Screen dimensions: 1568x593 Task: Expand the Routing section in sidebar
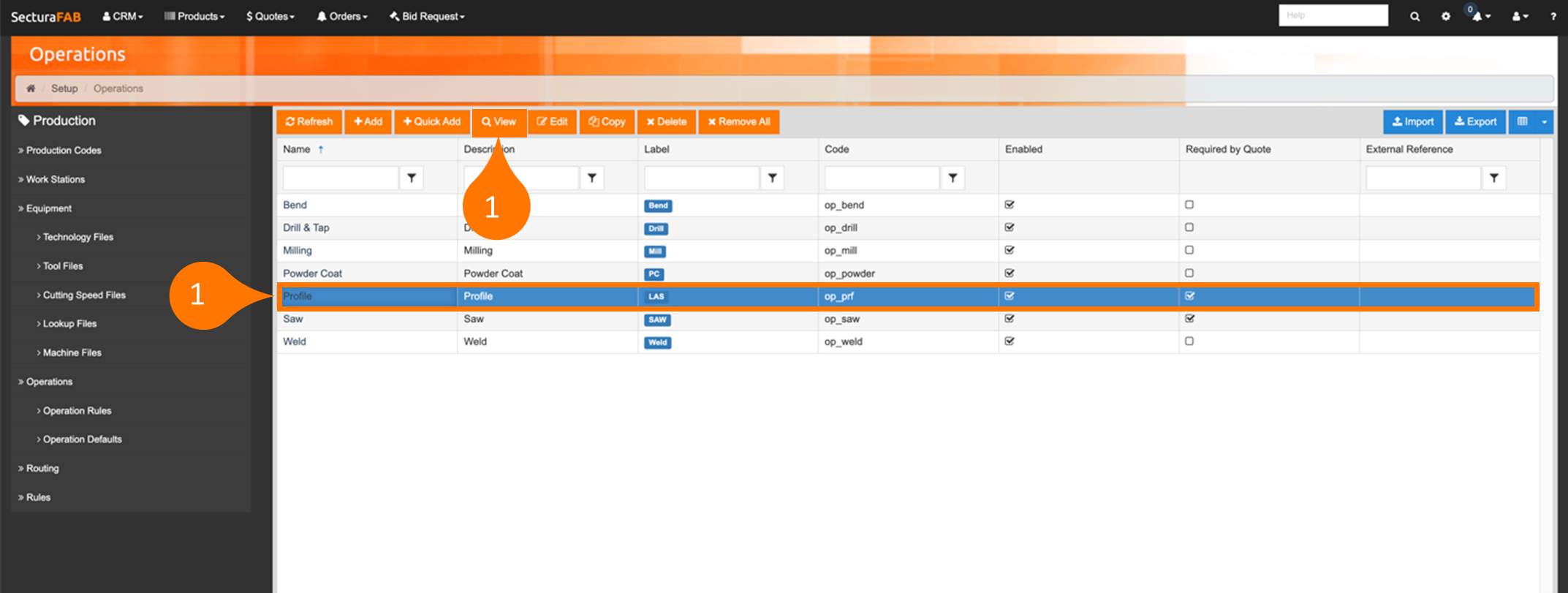[42, 468]
